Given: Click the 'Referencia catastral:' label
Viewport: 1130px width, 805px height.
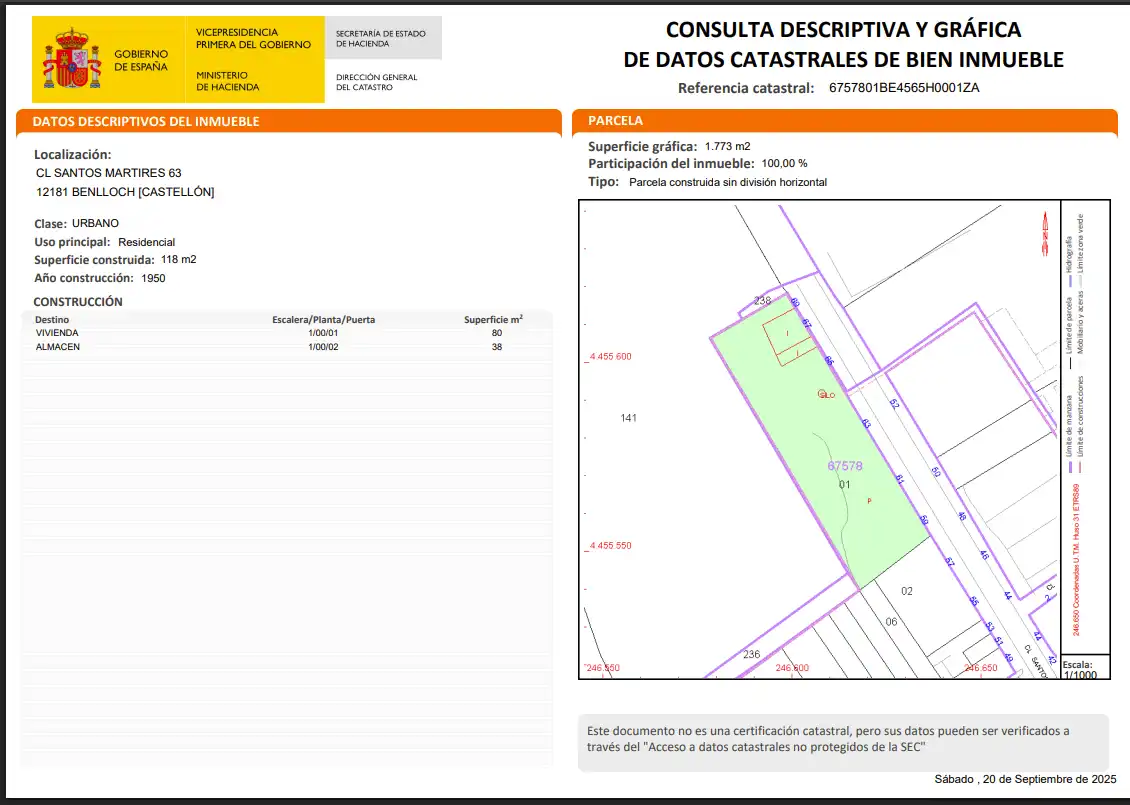Looking at the screenshot, I should pyautogui.click(x=746, y=88).
